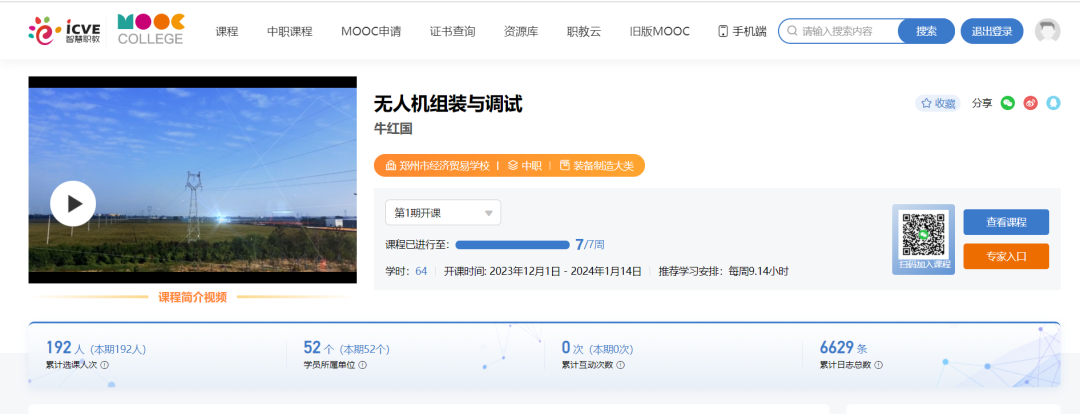The width and height of the screenshot is (1080, 414).
Task: Click info icon next to 累计选课人次
Action: coord(105,366)
